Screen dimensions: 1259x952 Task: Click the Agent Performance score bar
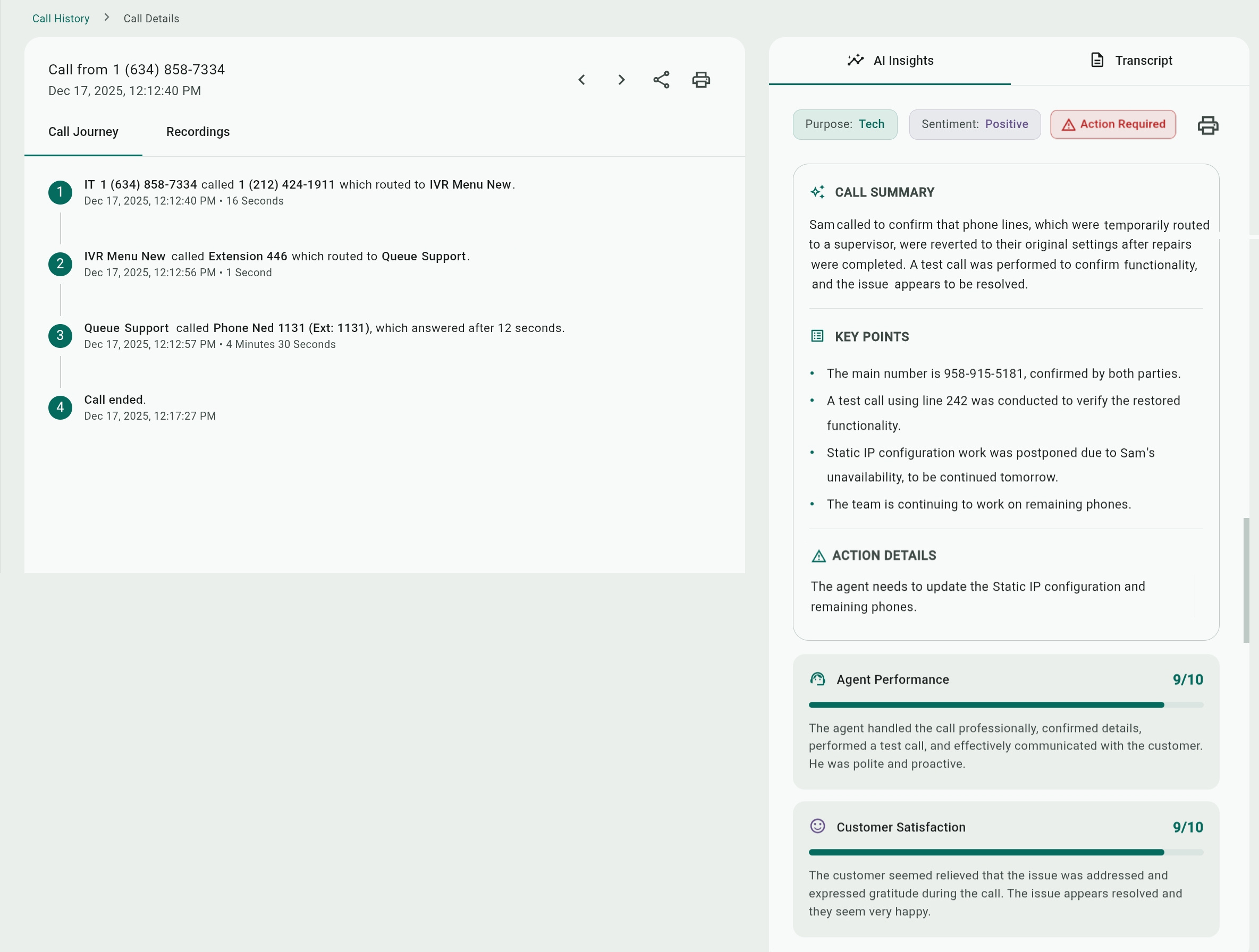click(x=1005, y=705)
